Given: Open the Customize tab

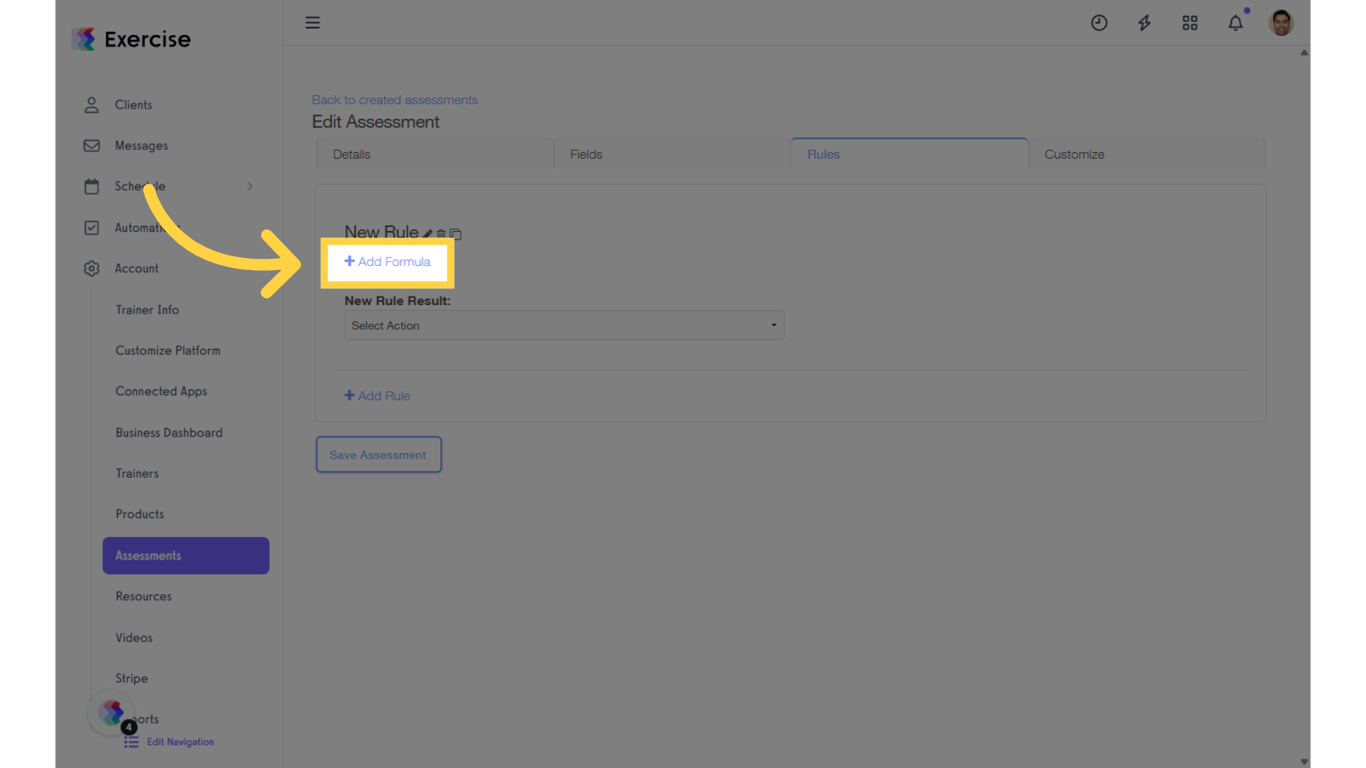Looking at the screenshot, I should 1074,154.
